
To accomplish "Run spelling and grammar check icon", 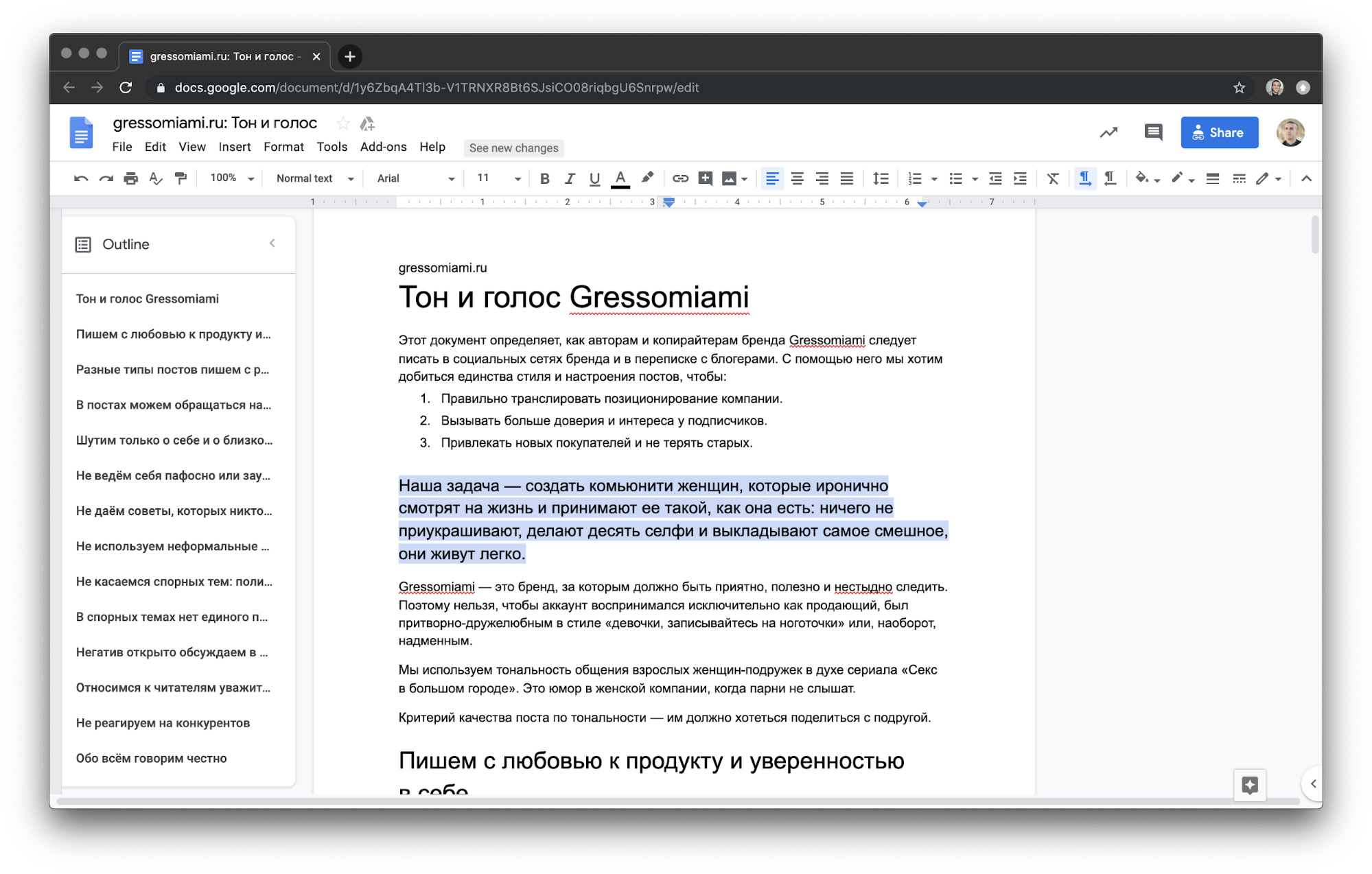I will tap(156, 178).
